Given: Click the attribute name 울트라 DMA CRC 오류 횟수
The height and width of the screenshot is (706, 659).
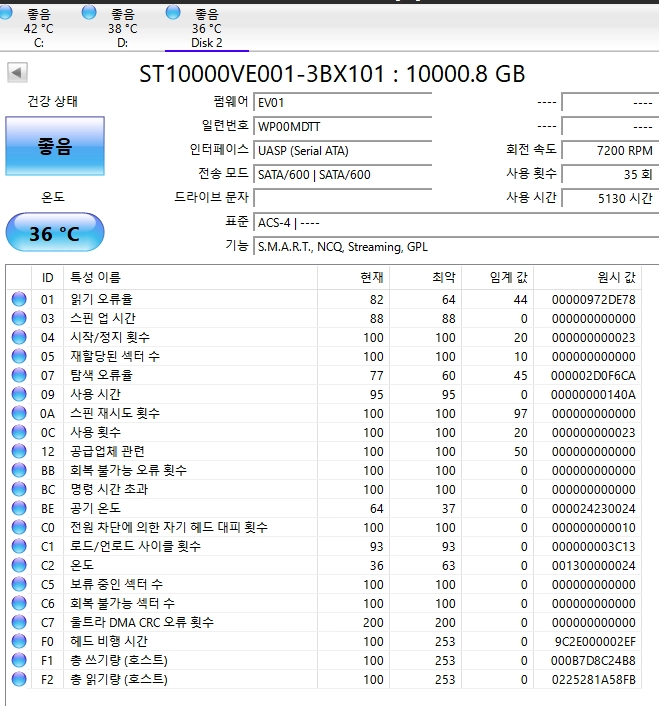Looking at the screenshot, I should 142,622.
